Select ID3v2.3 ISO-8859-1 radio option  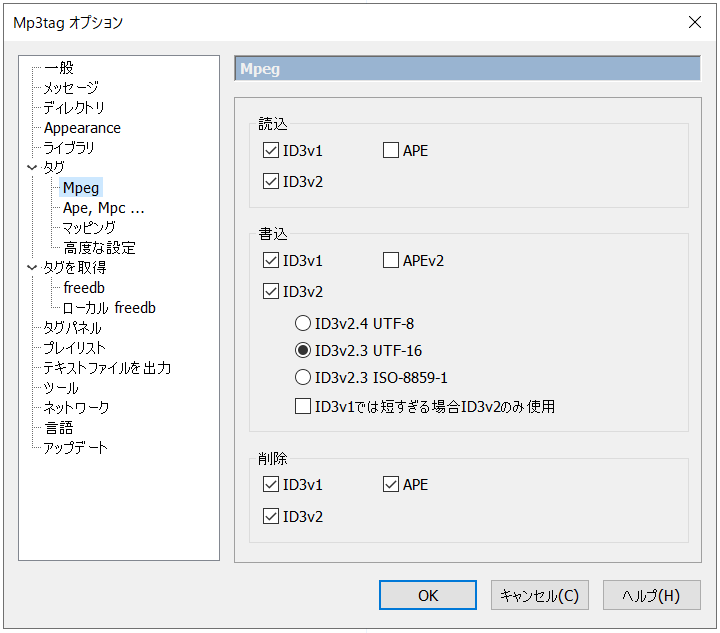(303, 377)
